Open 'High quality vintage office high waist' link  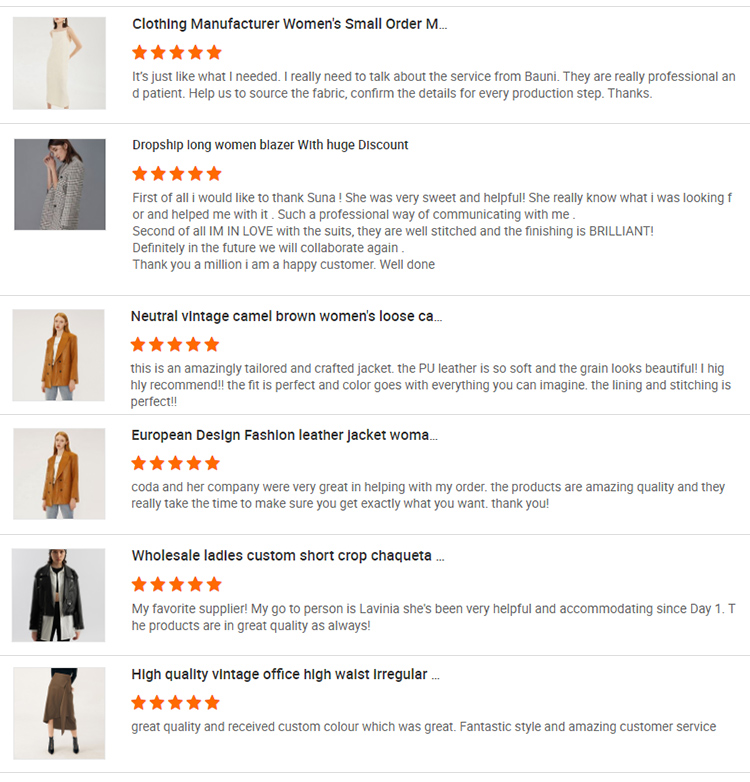[286, 674]
